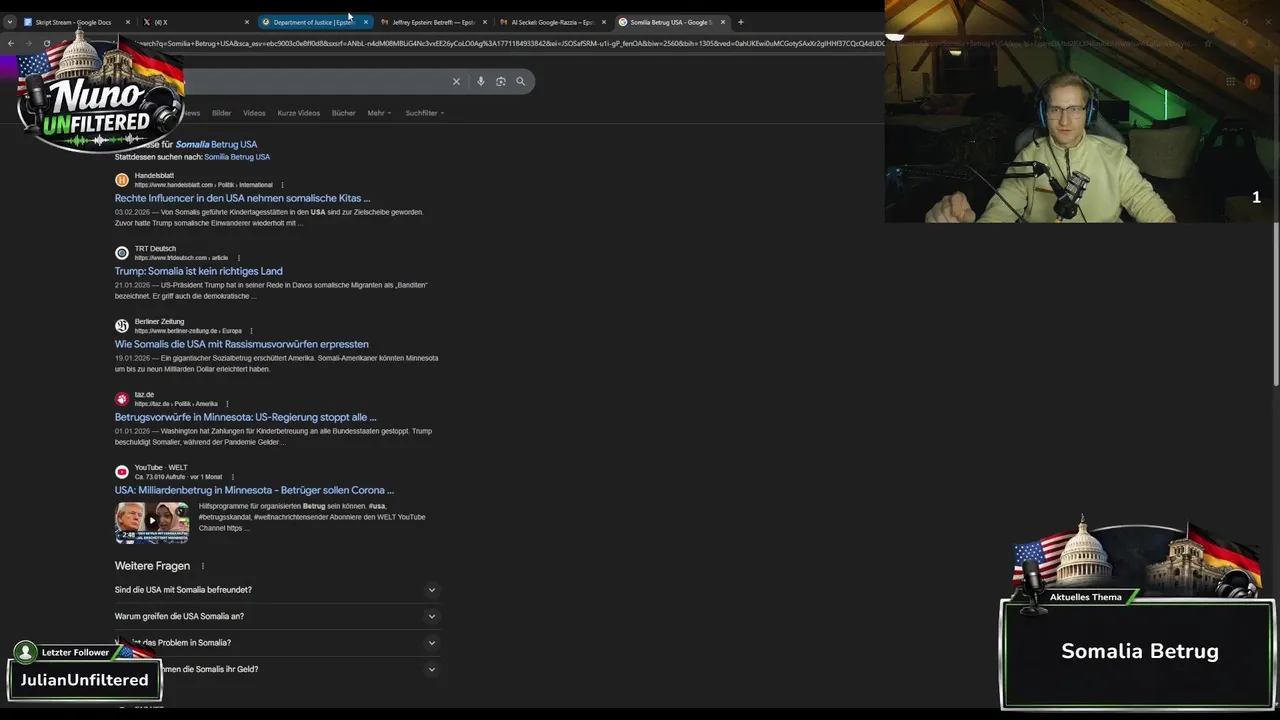Expand the Suchfilter dropdown

[x=425, y=113]
